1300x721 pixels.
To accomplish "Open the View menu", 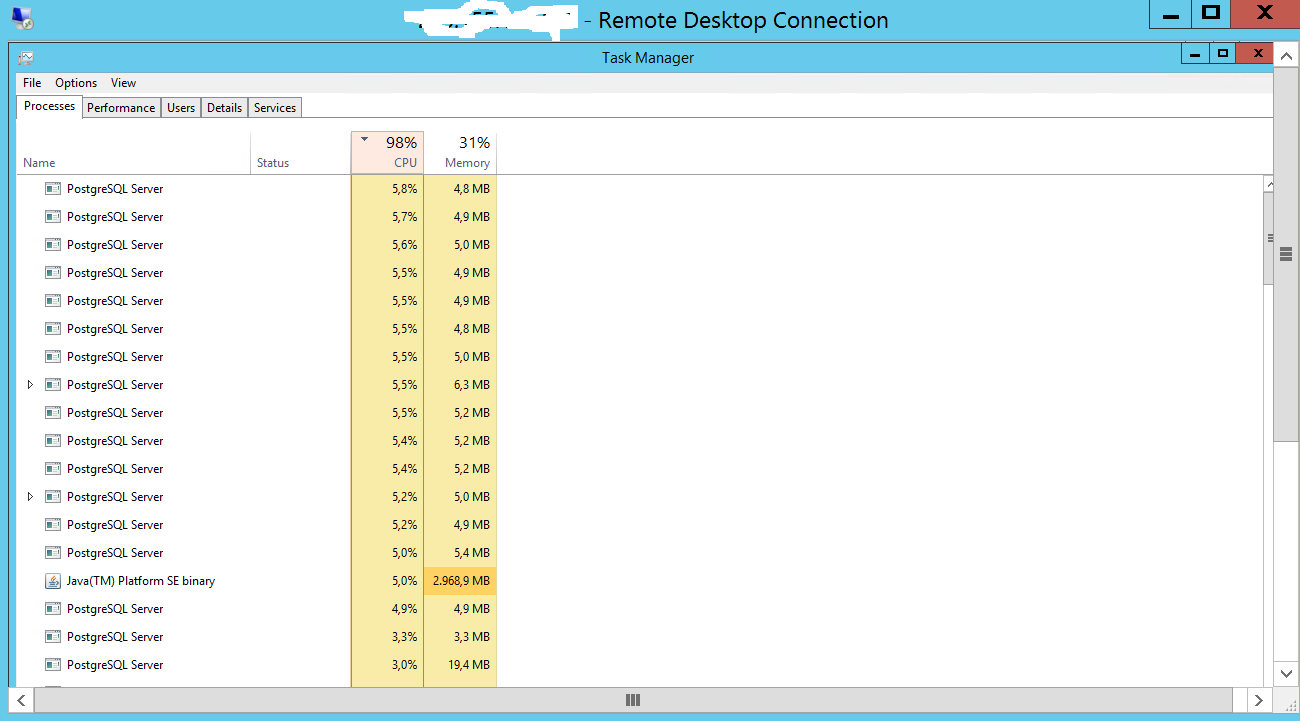I will pyautogui.click(x=123, y=83).
